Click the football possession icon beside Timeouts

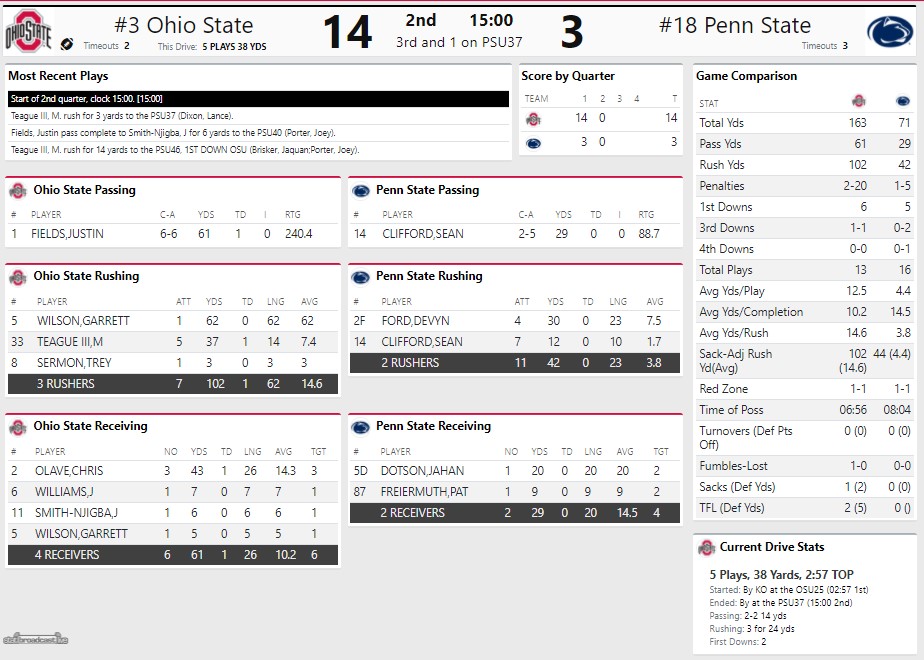68,44
